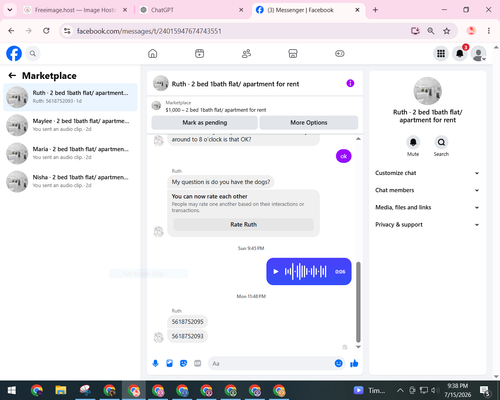Viewport: 500px width, 400px height.
Task: Click the More Options button
Action: click(309, 123)
